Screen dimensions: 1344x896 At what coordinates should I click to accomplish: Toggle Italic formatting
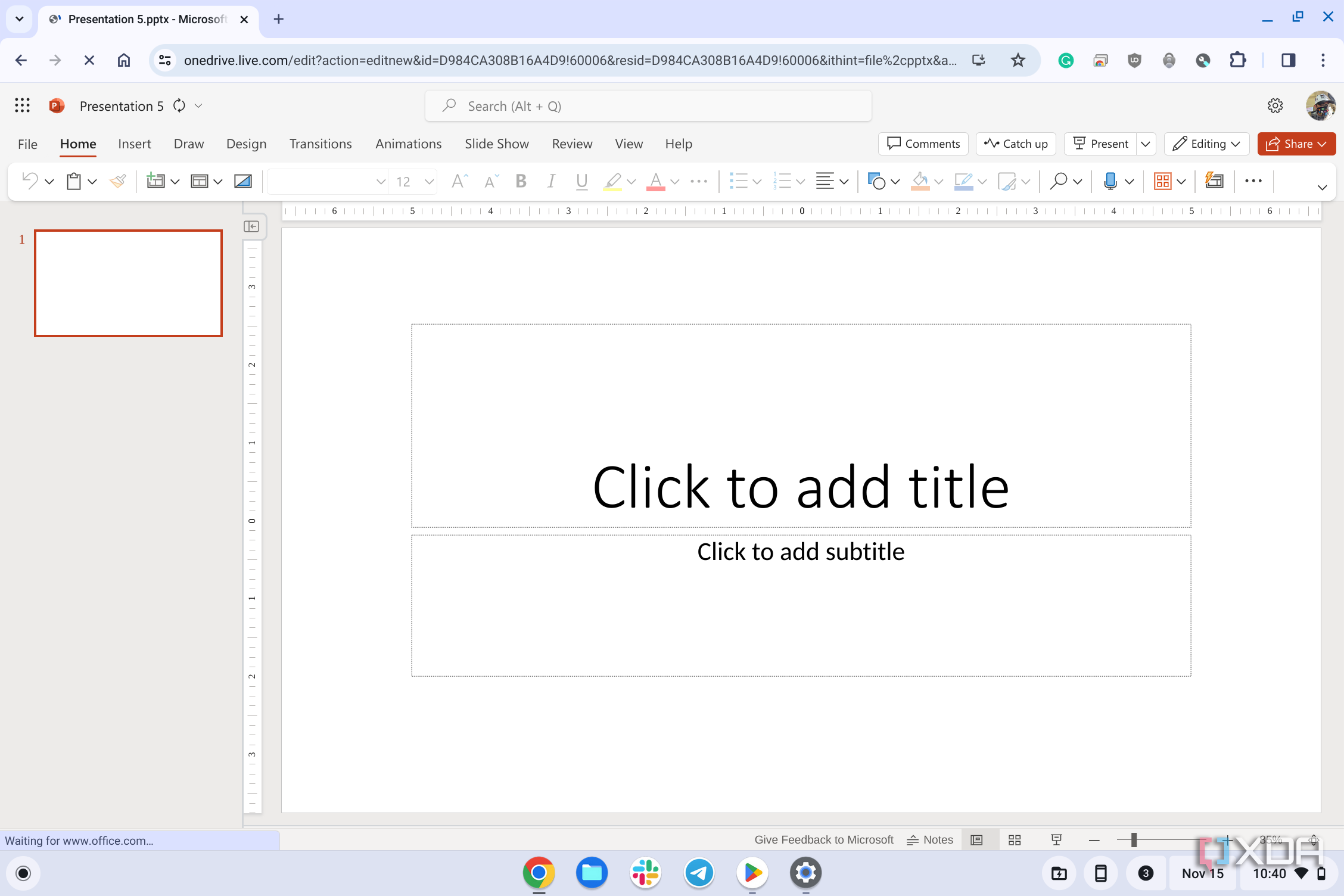[551, 181]
